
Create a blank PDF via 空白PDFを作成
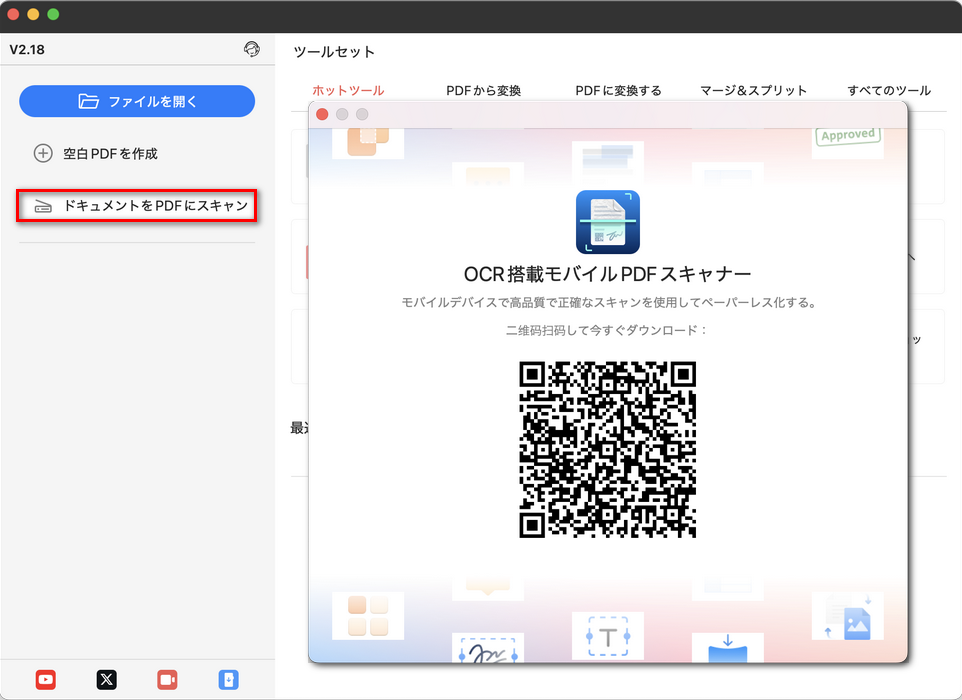(x=112, y=154)
